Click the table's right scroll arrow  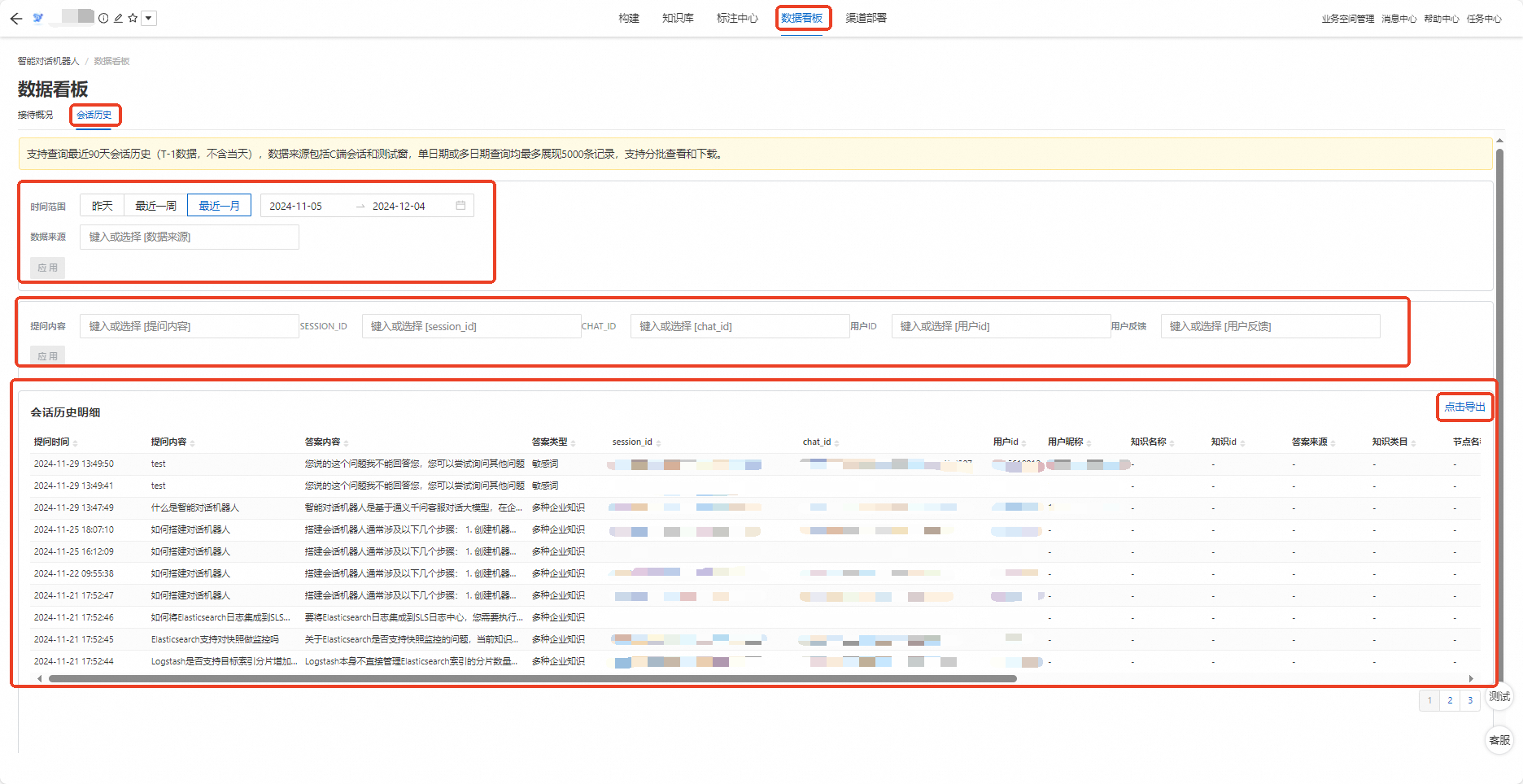point(1471,678)
